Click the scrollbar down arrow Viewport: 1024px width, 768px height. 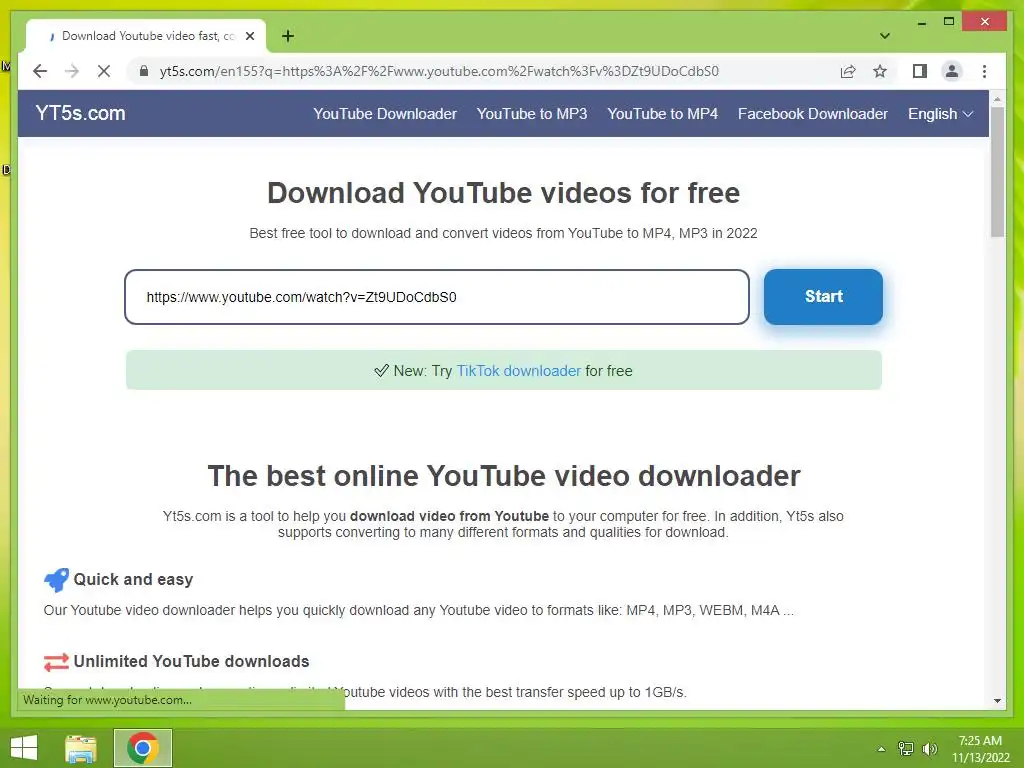997,701
